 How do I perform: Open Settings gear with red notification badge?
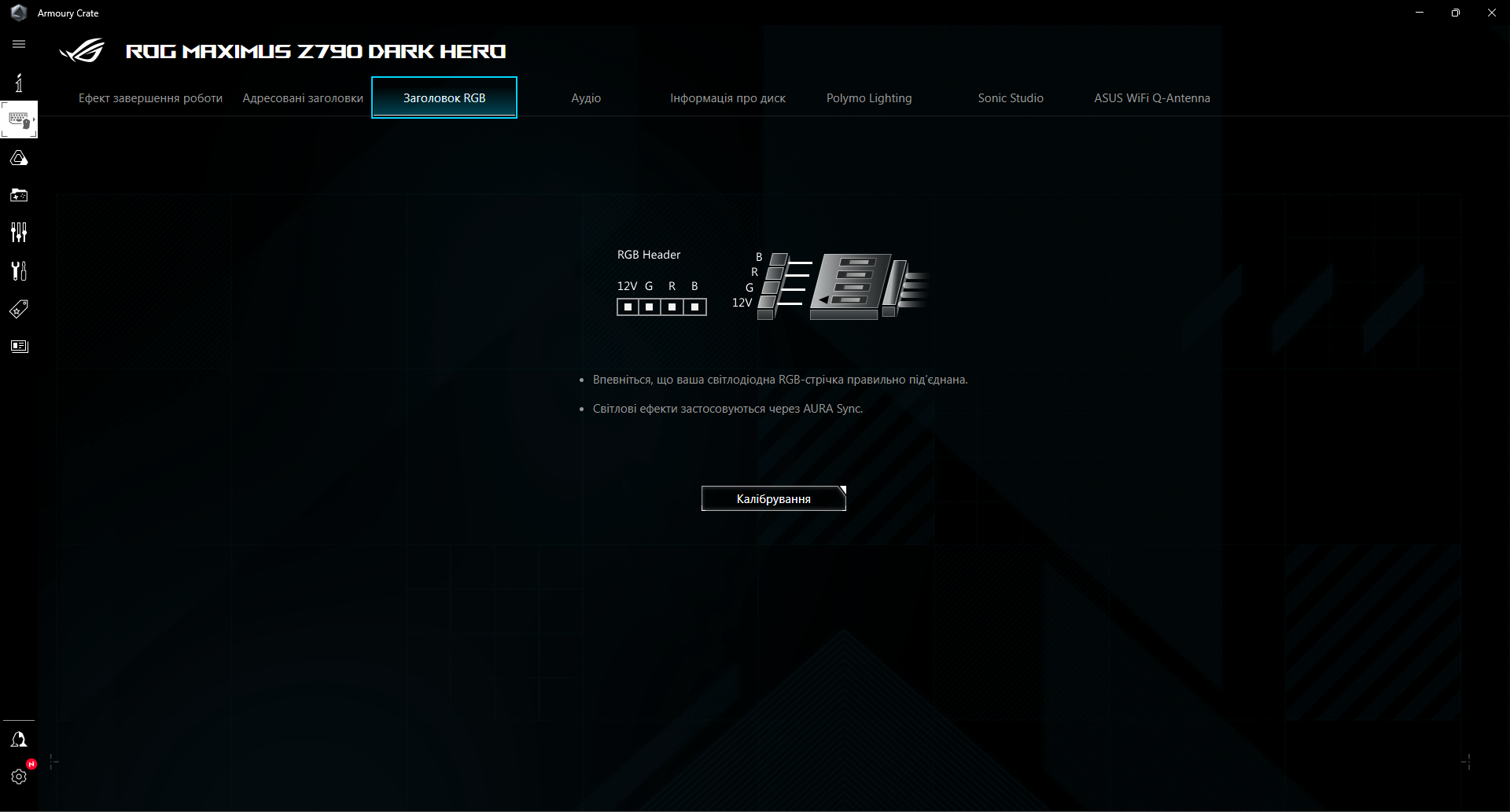pos(19,777)
